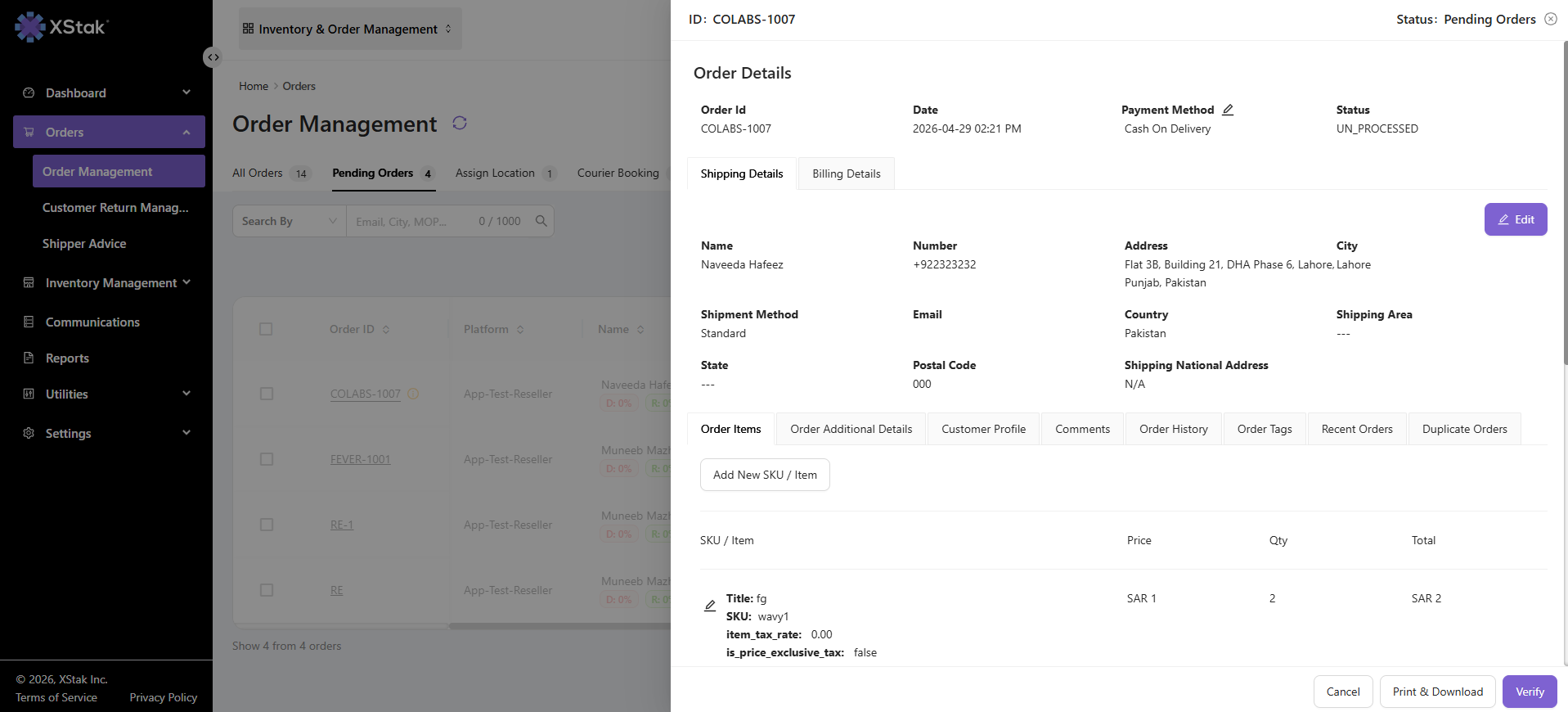
Task: Open Inventory & Order Management module switcher
Action: [350, 29]
